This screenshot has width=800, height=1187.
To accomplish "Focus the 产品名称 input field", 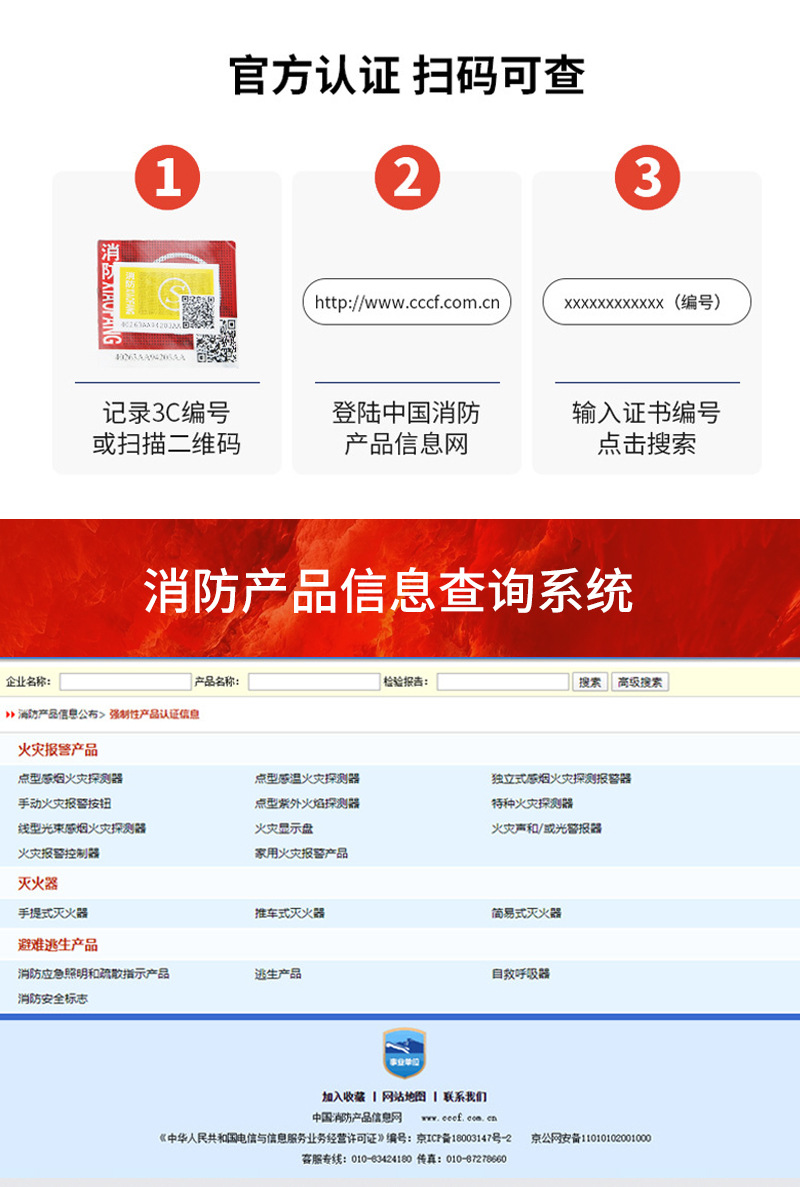I will 313,681.
